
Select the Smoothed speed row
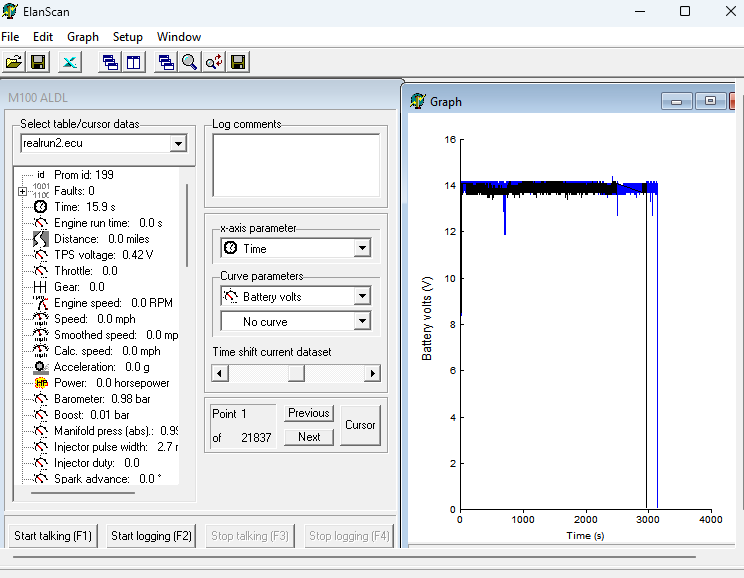click(116, 335)
